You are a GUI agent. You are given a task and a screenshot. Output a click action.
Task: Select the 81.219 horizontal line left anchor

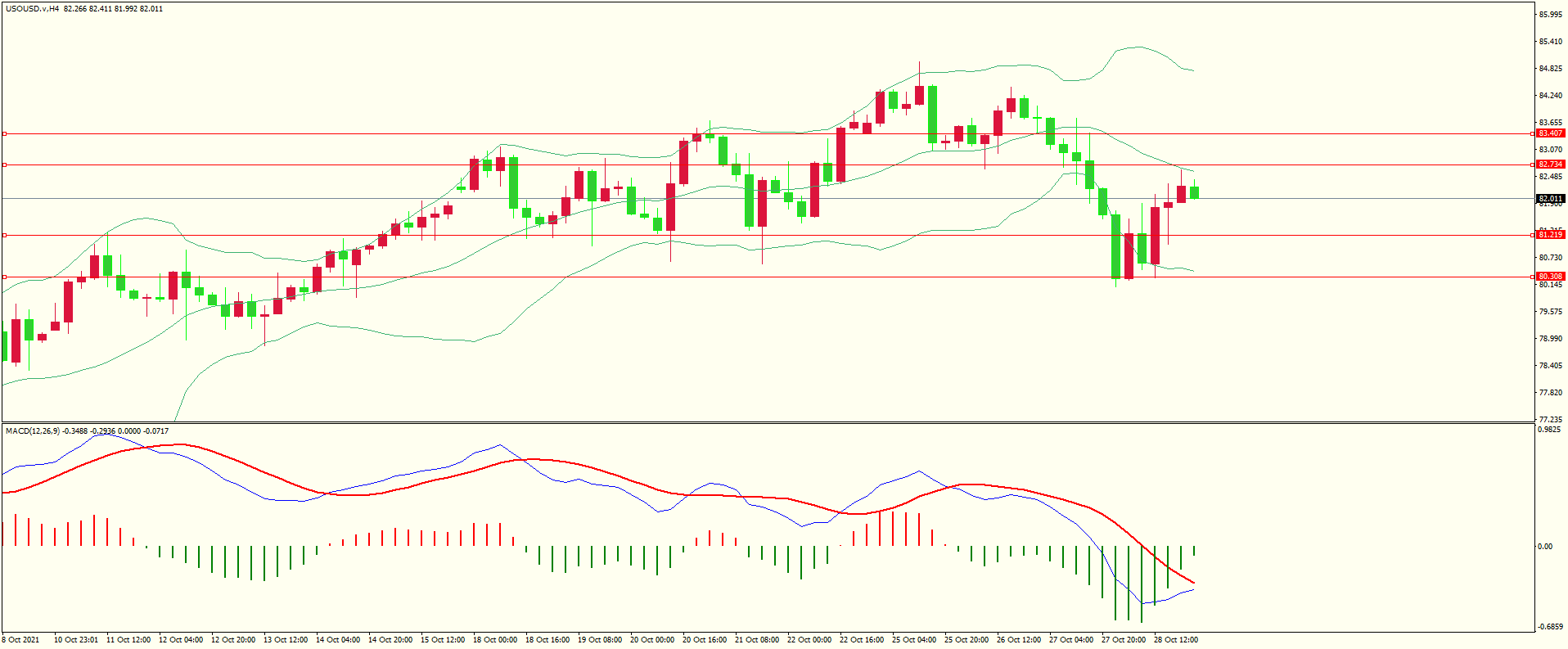click(x=4, y=235)
